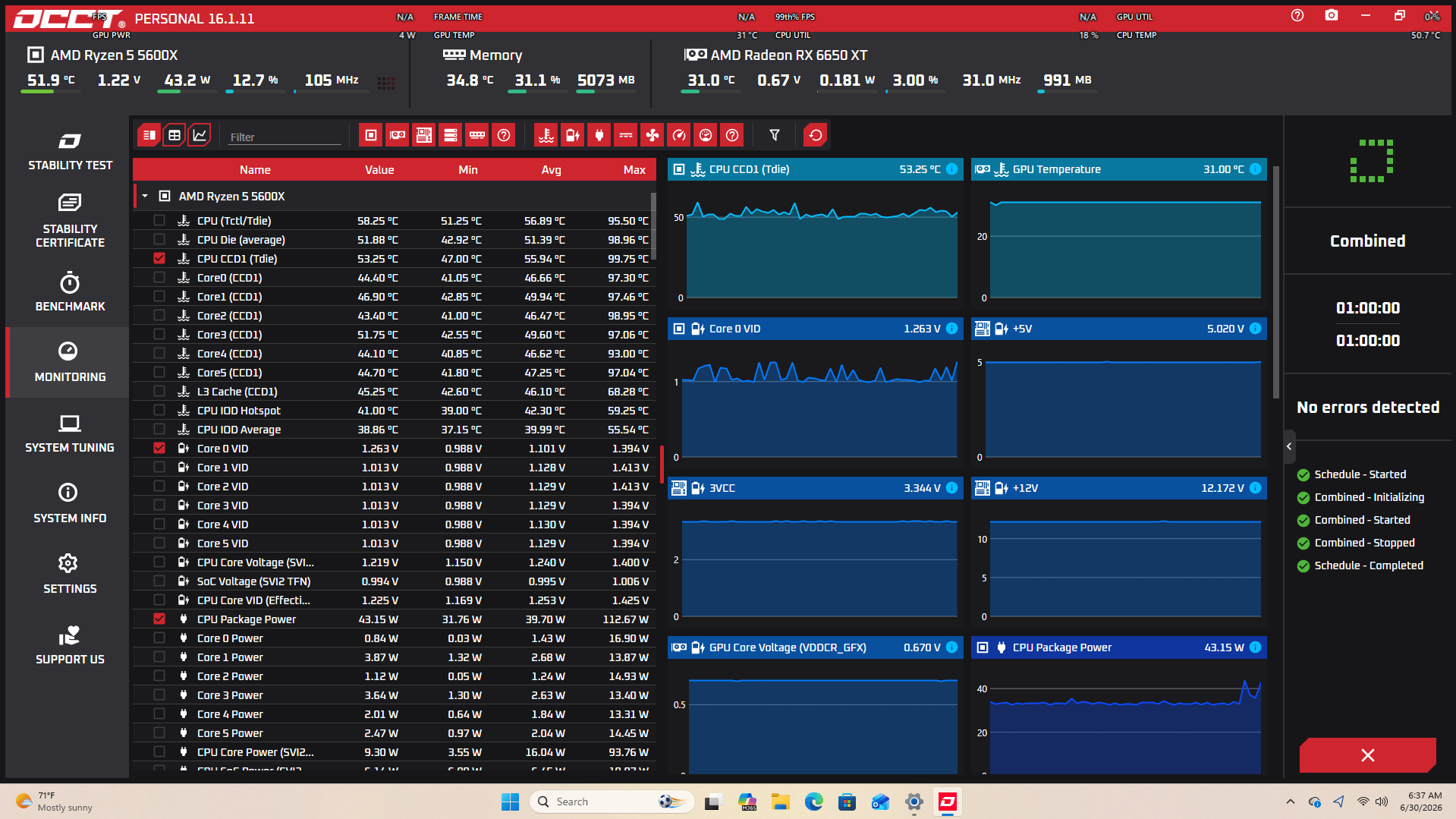Enable the CPU (Tctl/Tdie) graph checkbox
Viewport: 1456px width, 819px height.
click(159, 220)
